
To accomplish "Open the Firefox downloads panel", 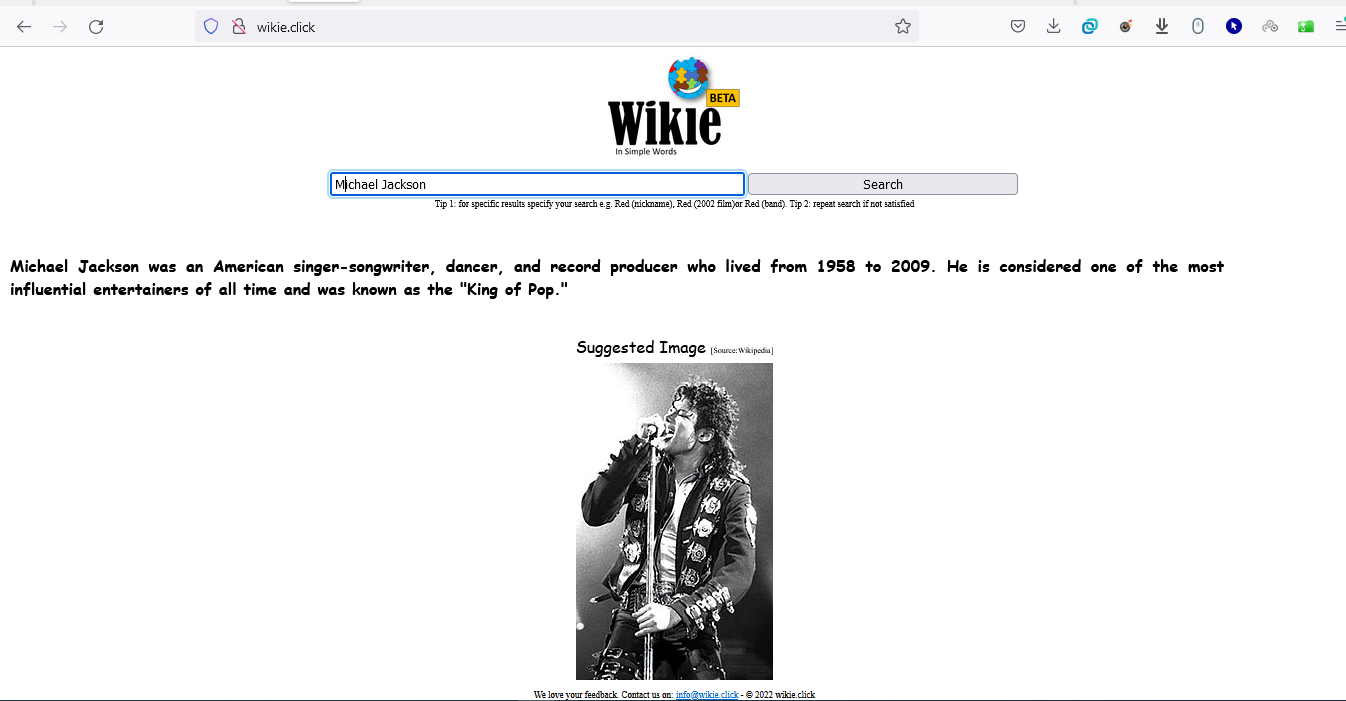I will point(1053,26).
